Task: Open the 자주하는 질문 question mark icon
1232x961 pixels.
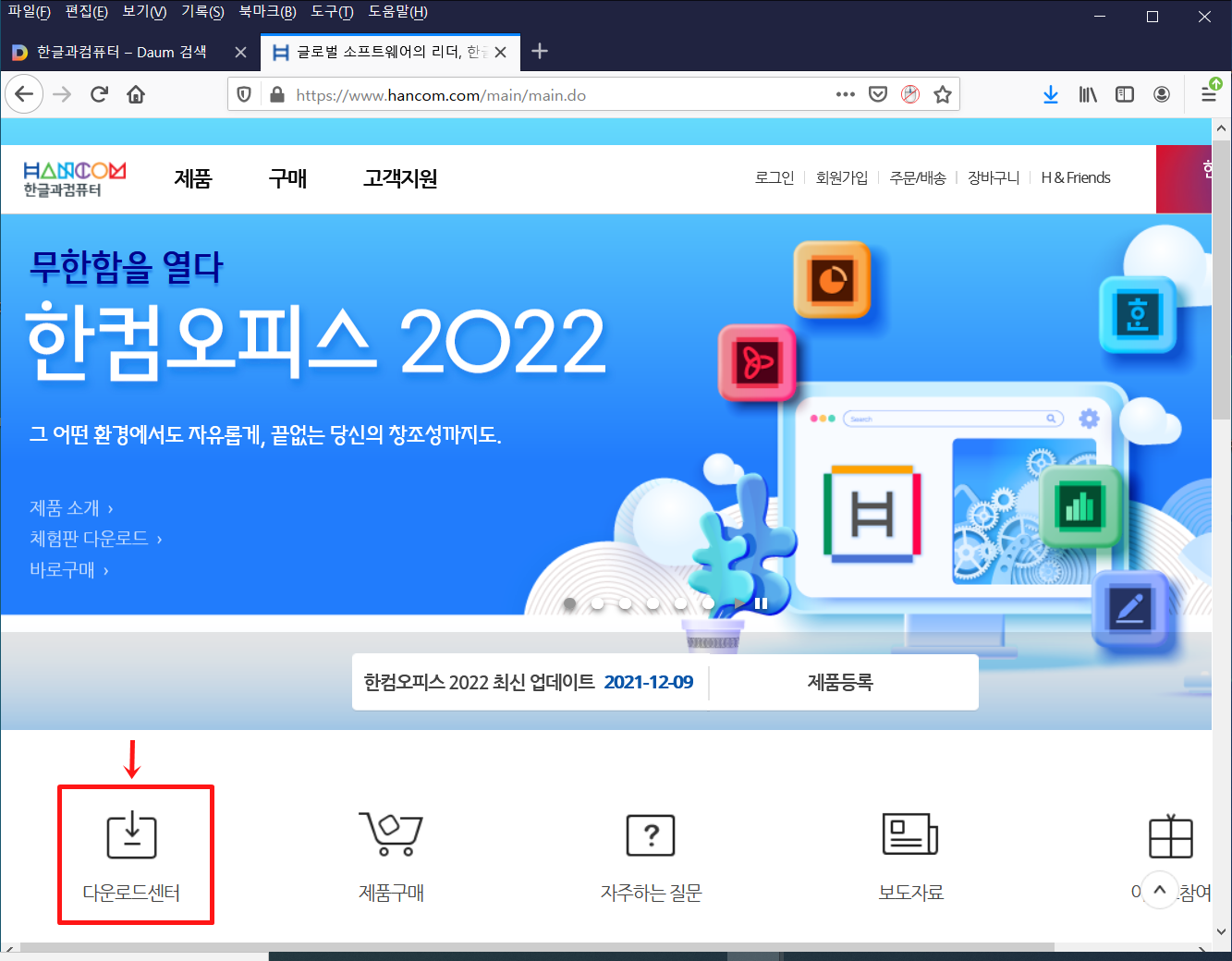Action: click(x=651, y=835)
